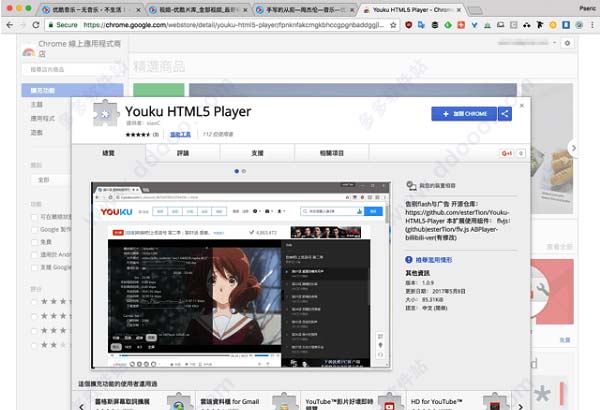Select the three-star rating filter radio
Image resolution: width=600 pixels, height=410 pixels.
(34, 331)
